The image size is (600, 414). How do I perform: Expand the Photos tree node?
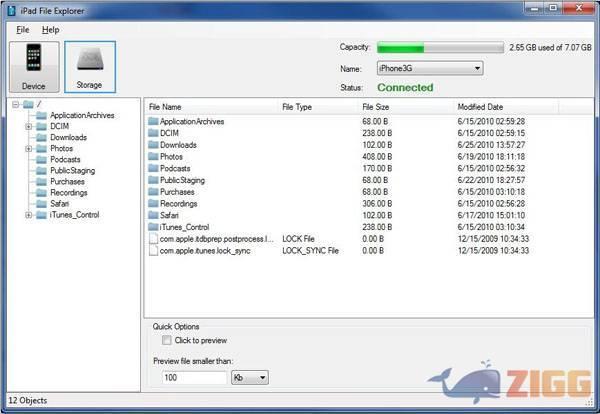click(x=28, y=148)
